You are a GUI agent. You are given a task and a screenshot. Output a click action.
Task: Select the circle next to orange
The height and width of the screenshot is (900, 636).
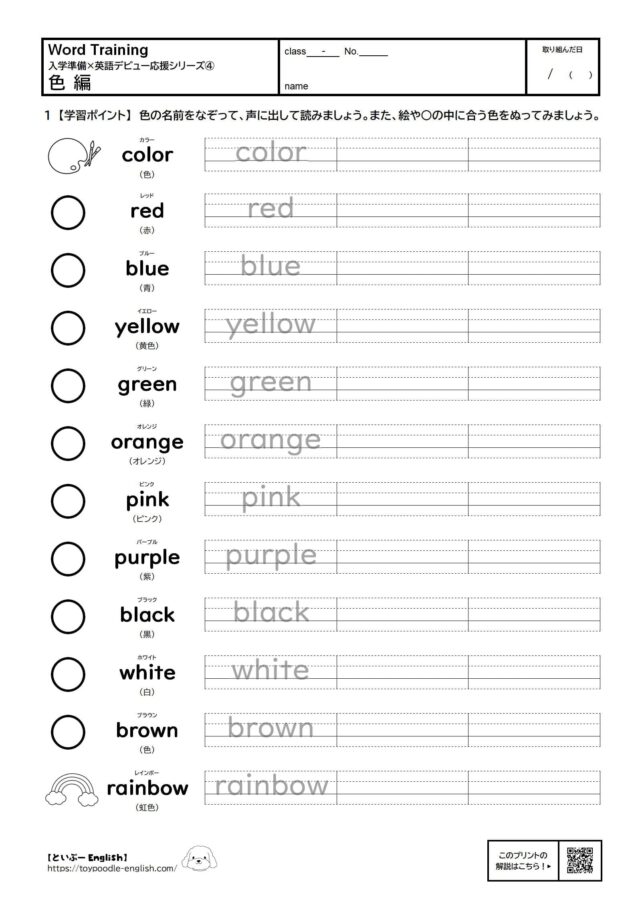coord(67,442)
